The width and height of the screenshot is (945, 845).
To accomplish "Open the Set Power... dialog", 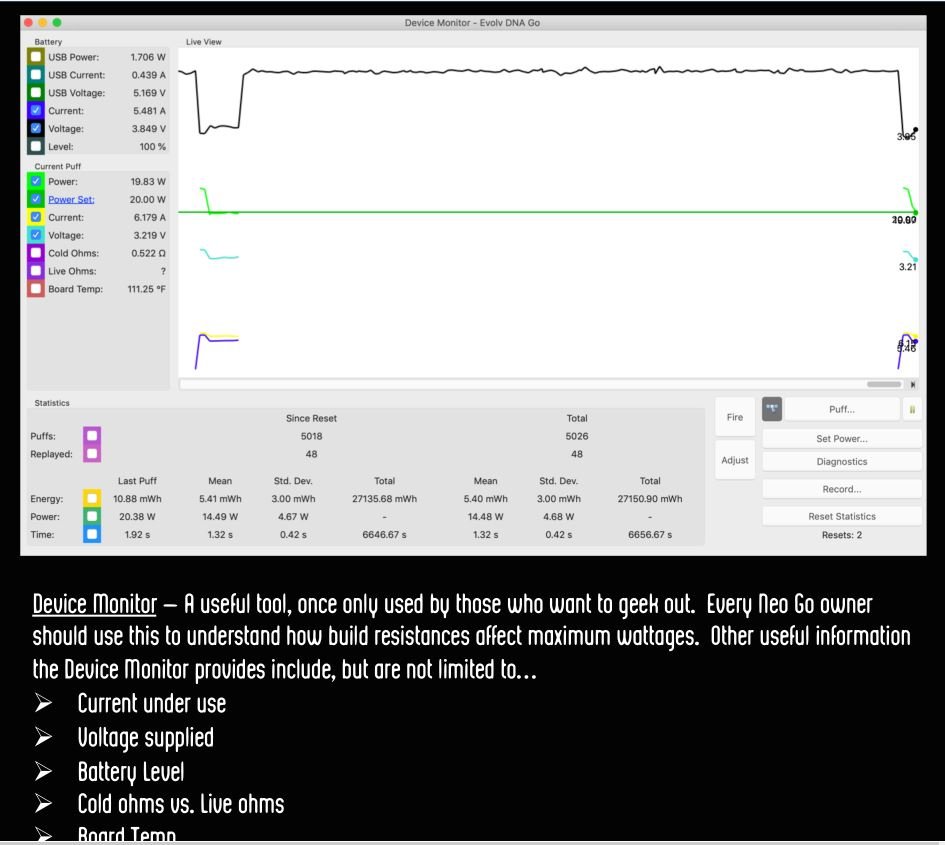I will tap(841, 438).
